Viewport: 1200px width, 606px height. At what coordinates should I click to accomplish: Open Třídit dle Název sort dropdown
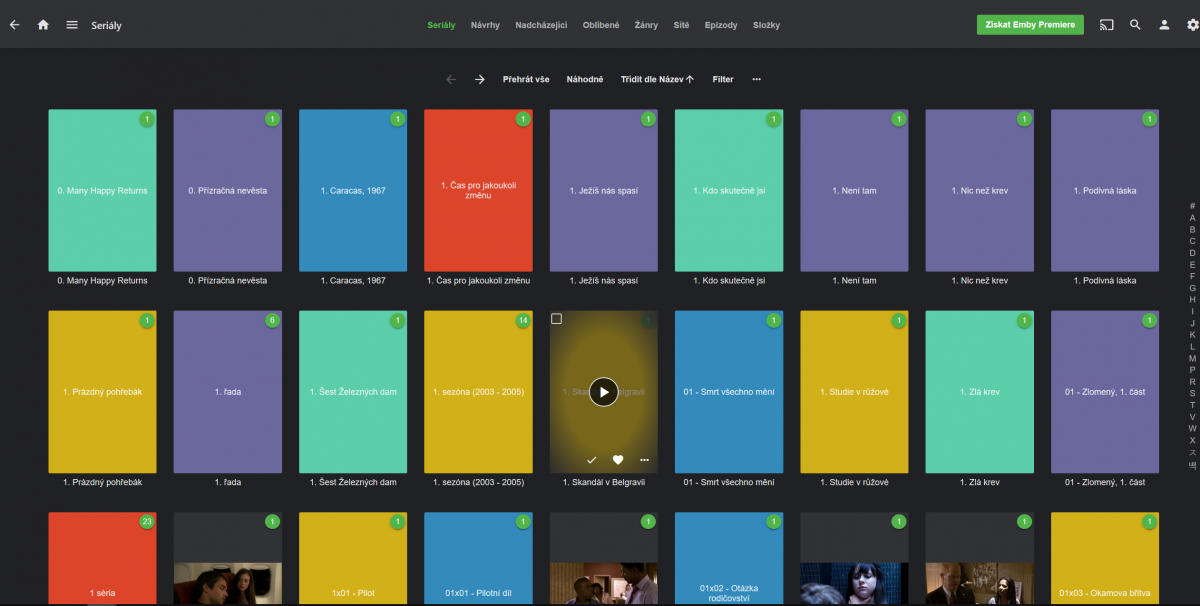pos(657,79)
